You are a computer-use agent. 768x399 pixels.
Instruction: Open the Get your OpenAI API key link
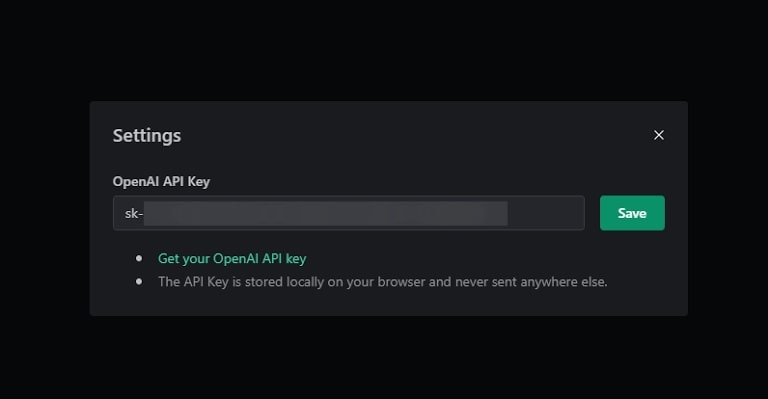[232, 258]
